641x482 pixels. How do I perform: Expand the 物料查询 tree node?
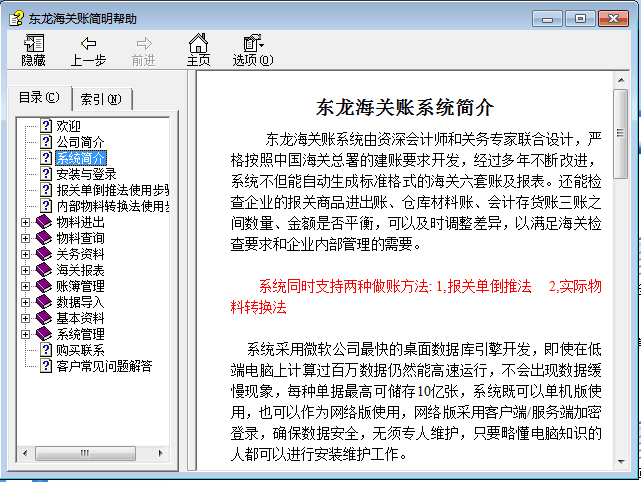pos(26,238)
